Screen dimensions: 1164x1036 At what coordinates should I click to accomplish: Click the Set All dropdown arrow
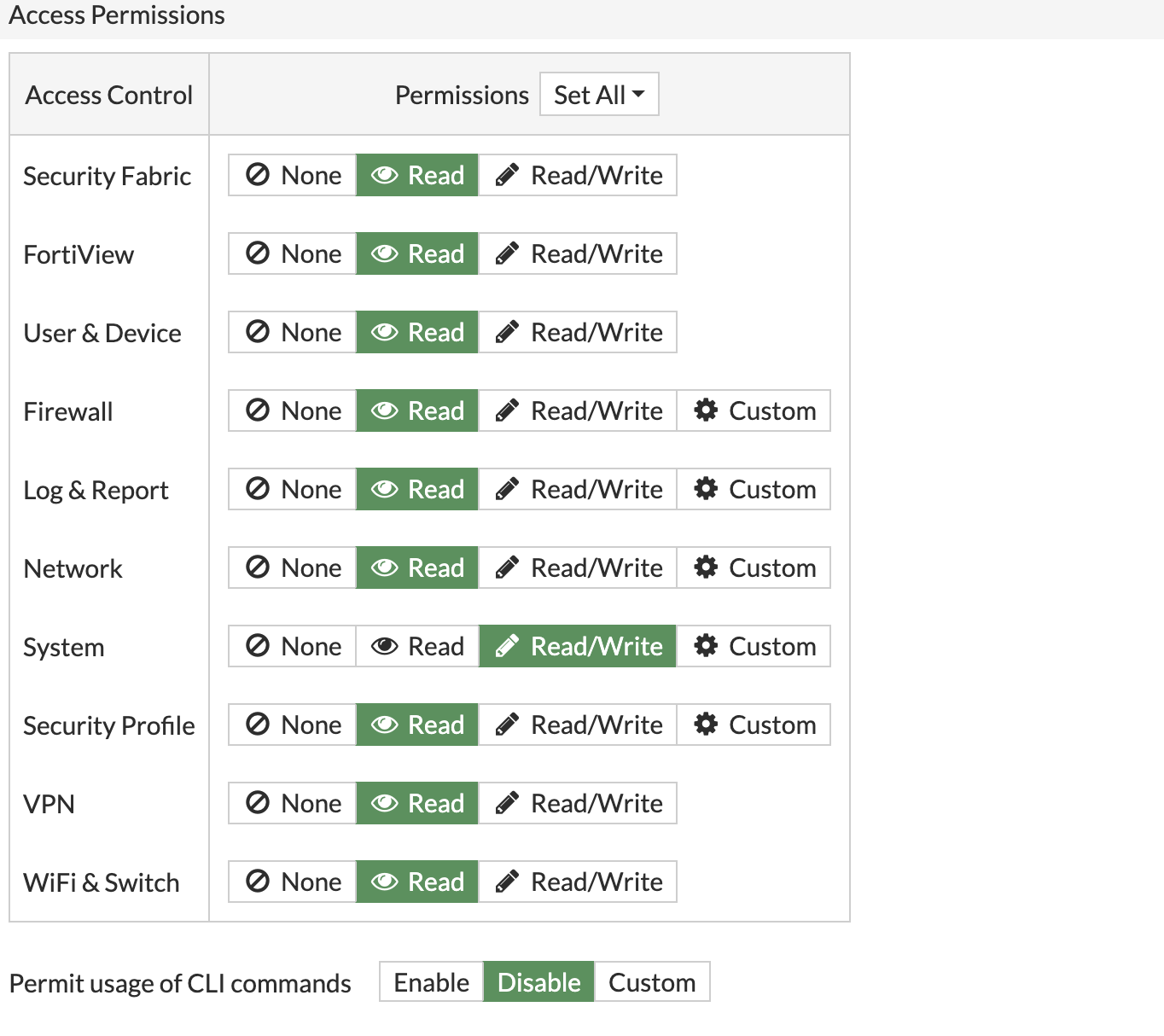coord(638,94)
